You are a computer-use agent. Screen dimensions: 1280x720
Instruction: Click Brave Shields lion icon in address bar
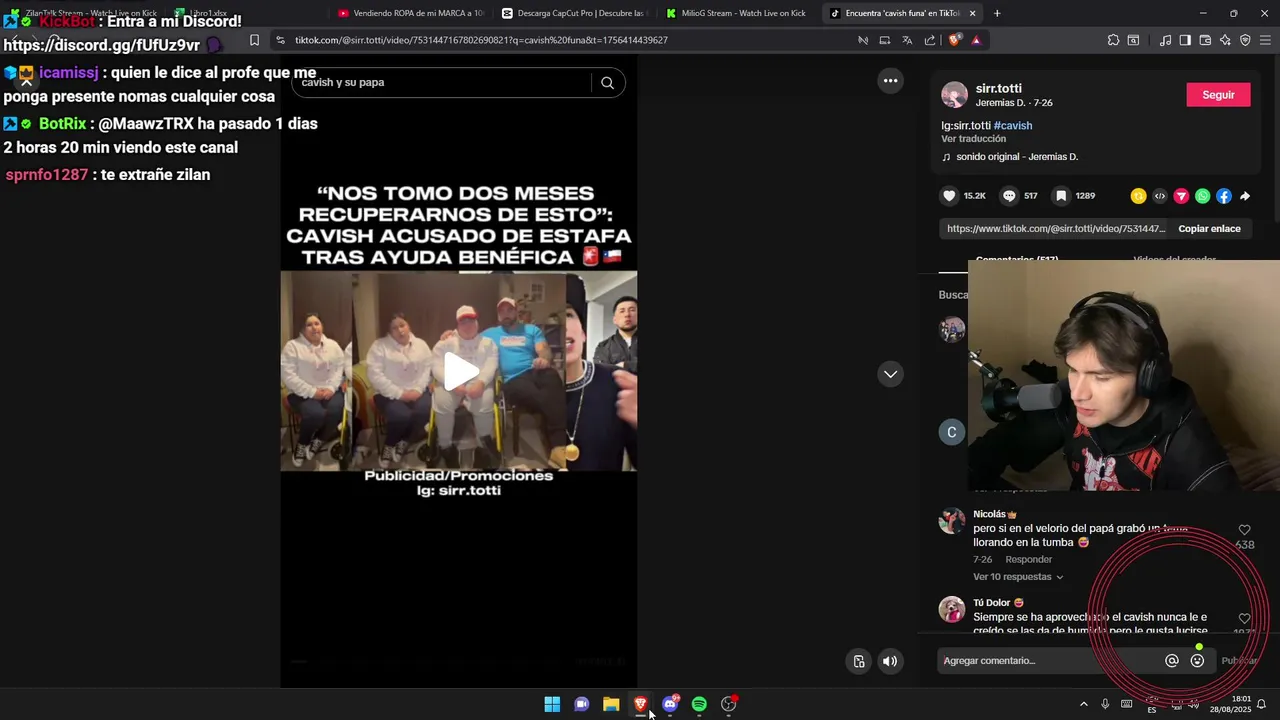[955, 40]
